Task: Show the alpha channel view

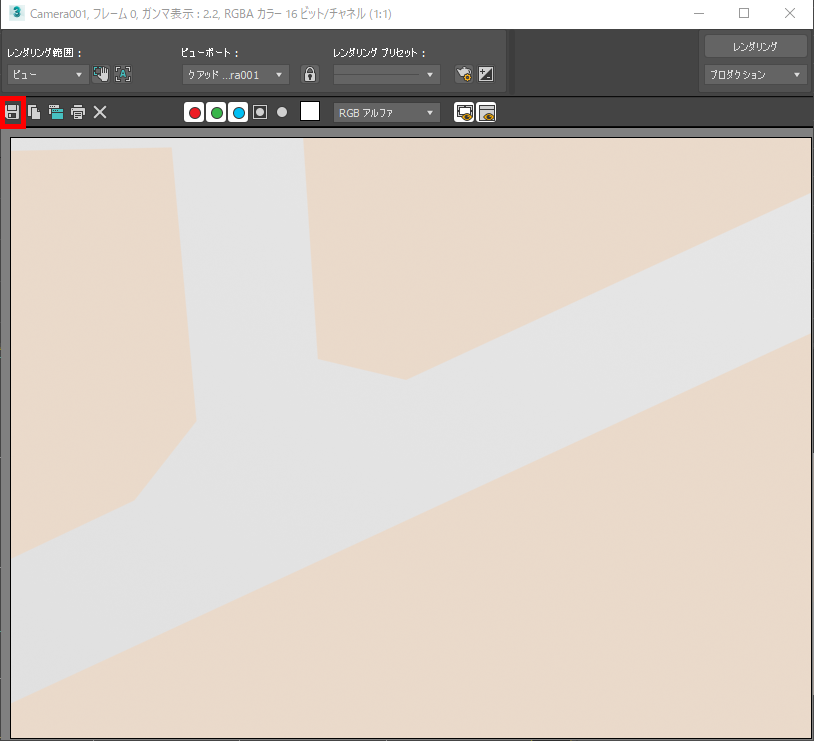Action: click(260, 112)
